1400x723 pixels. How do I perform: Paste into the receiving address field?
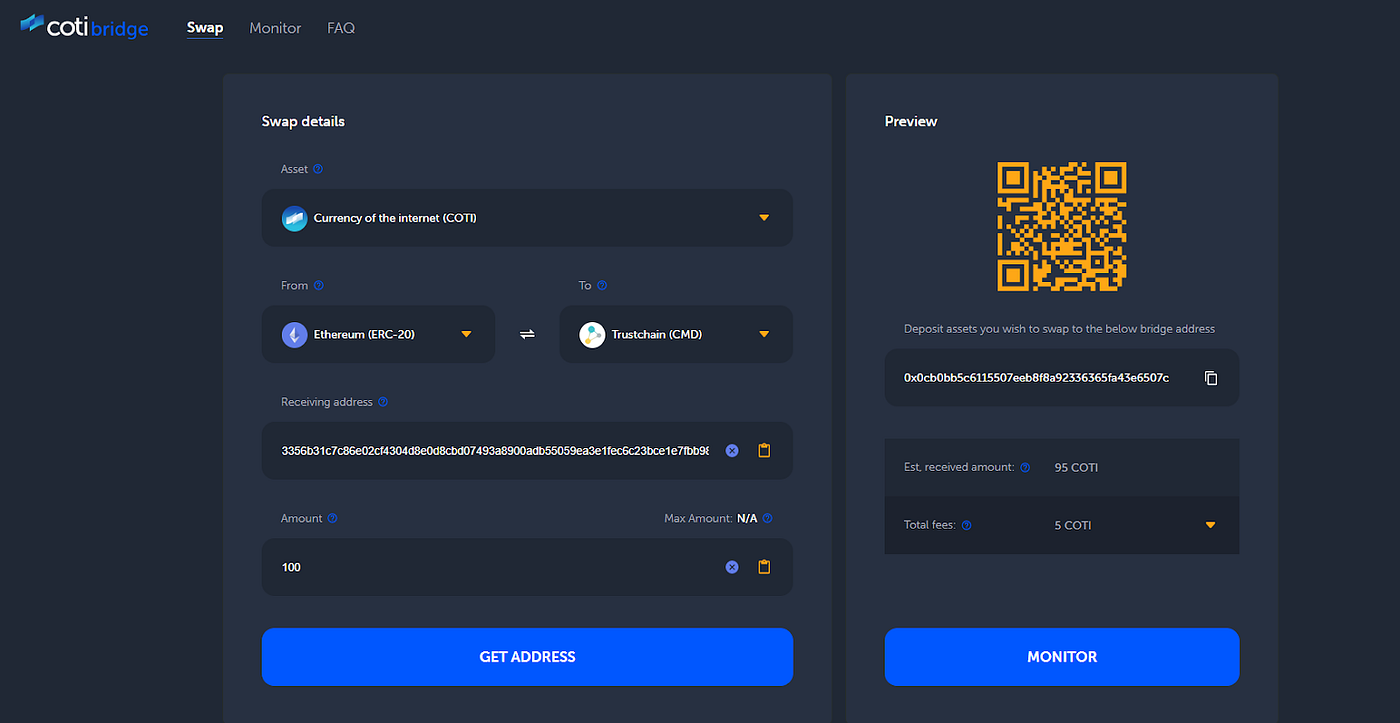point(764,450)
